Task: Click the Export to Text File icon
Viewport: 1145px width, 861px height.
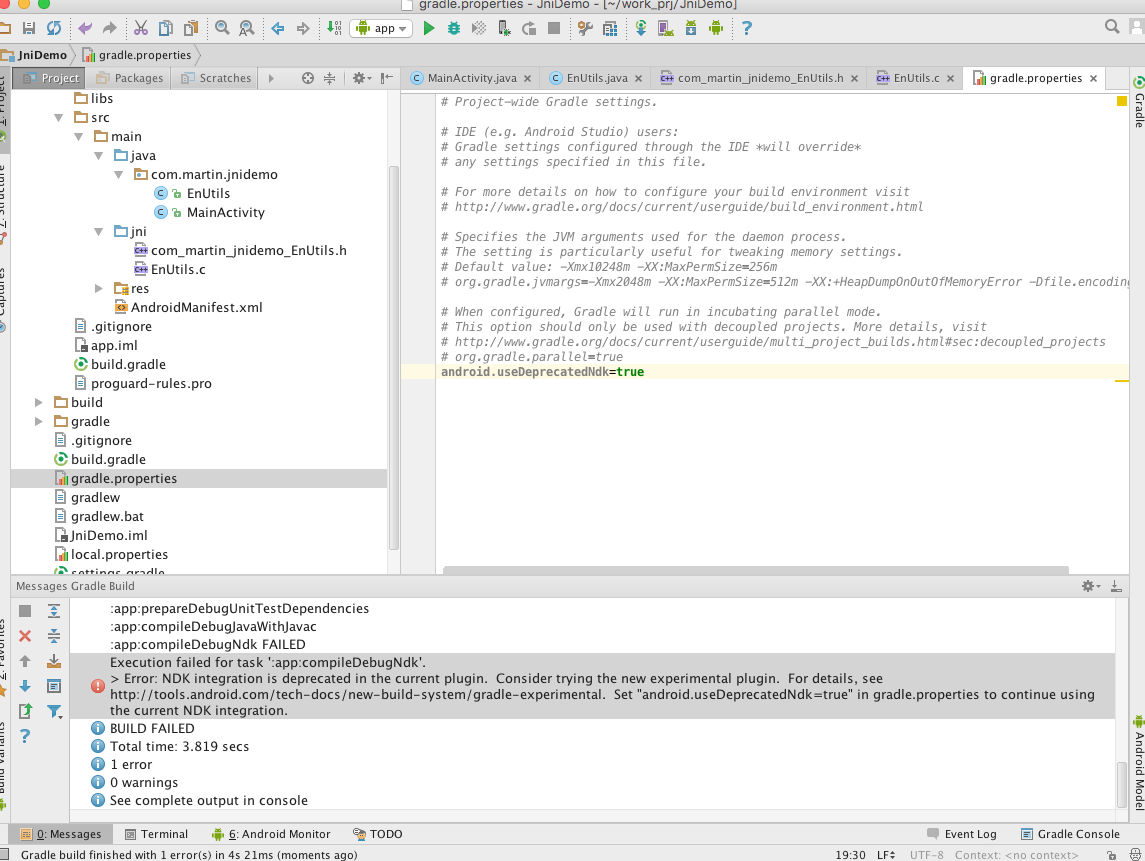Action: coord(25,711)
